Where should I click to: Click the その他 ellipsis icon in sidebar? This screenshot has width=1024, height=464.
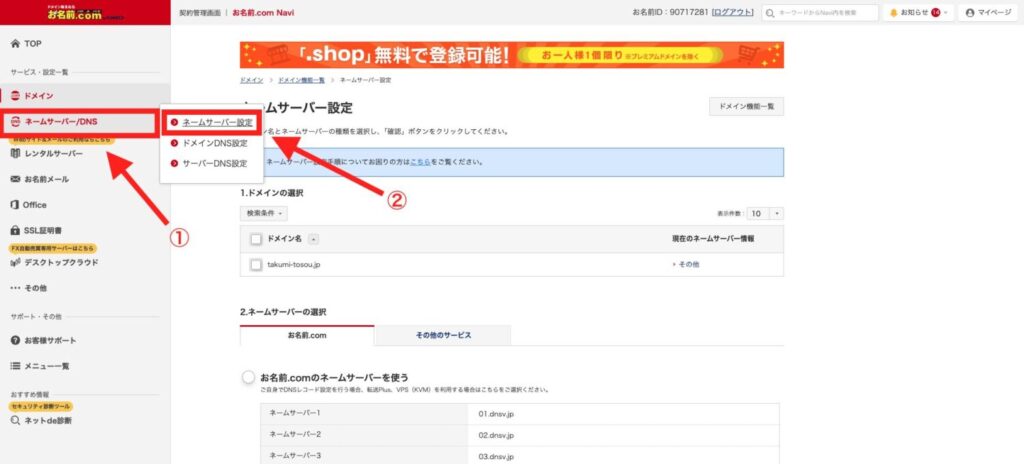click(x=16, y=288)
